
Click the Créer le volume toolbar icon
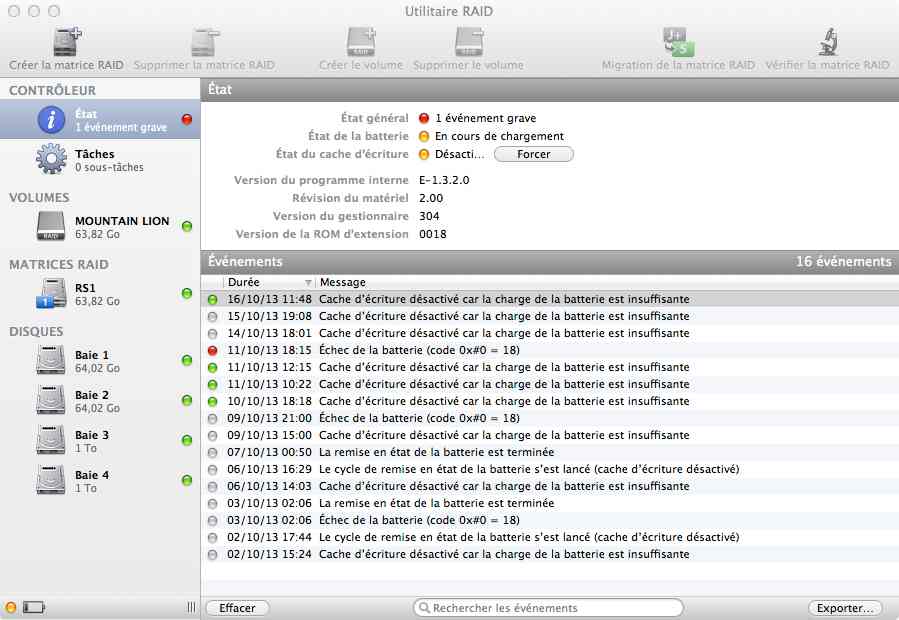pos(361,41)
